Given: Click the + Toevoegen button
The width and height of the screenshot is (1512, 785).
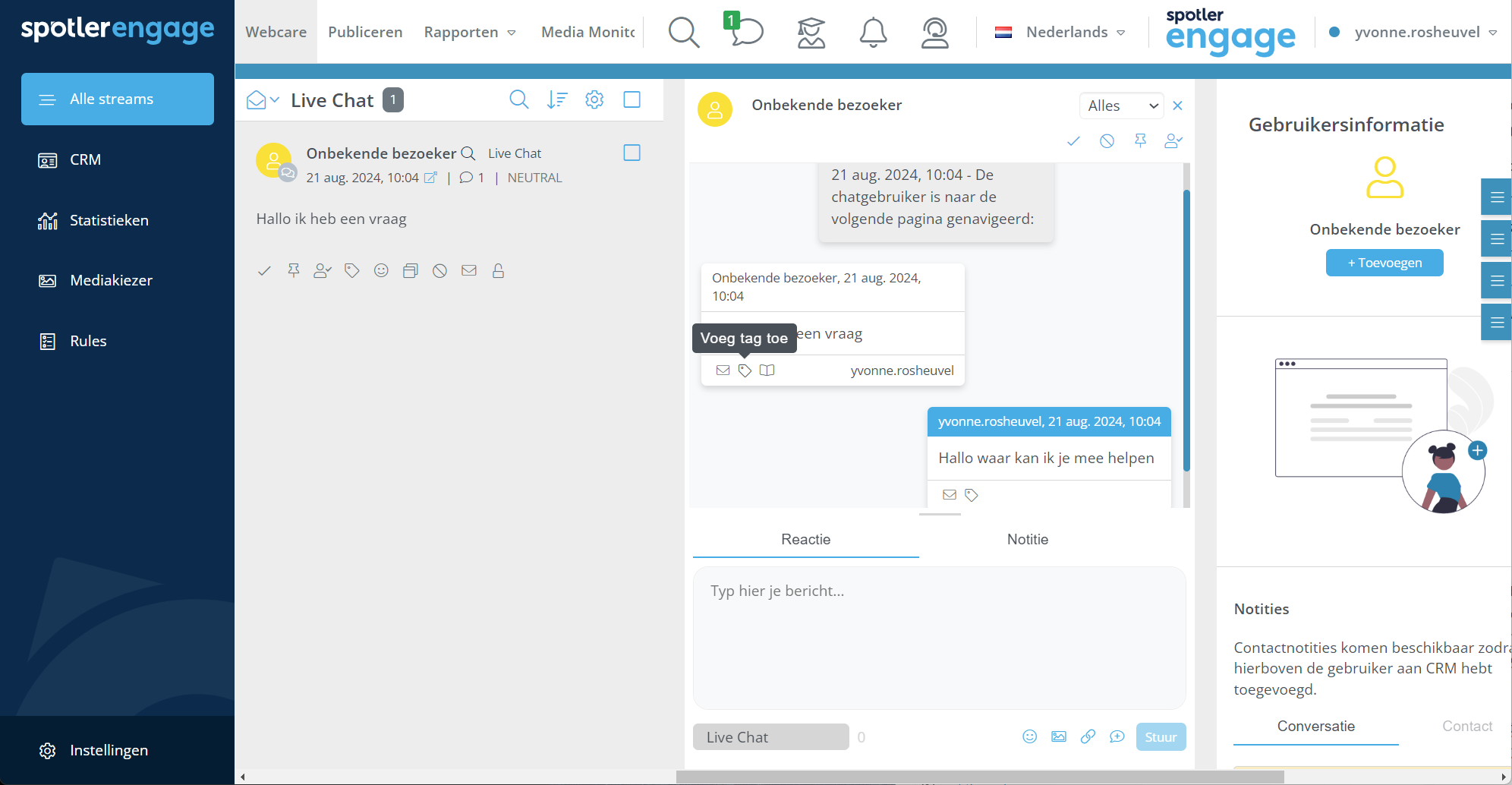Looking at the screenshot, I should [x=1384, y=263].
